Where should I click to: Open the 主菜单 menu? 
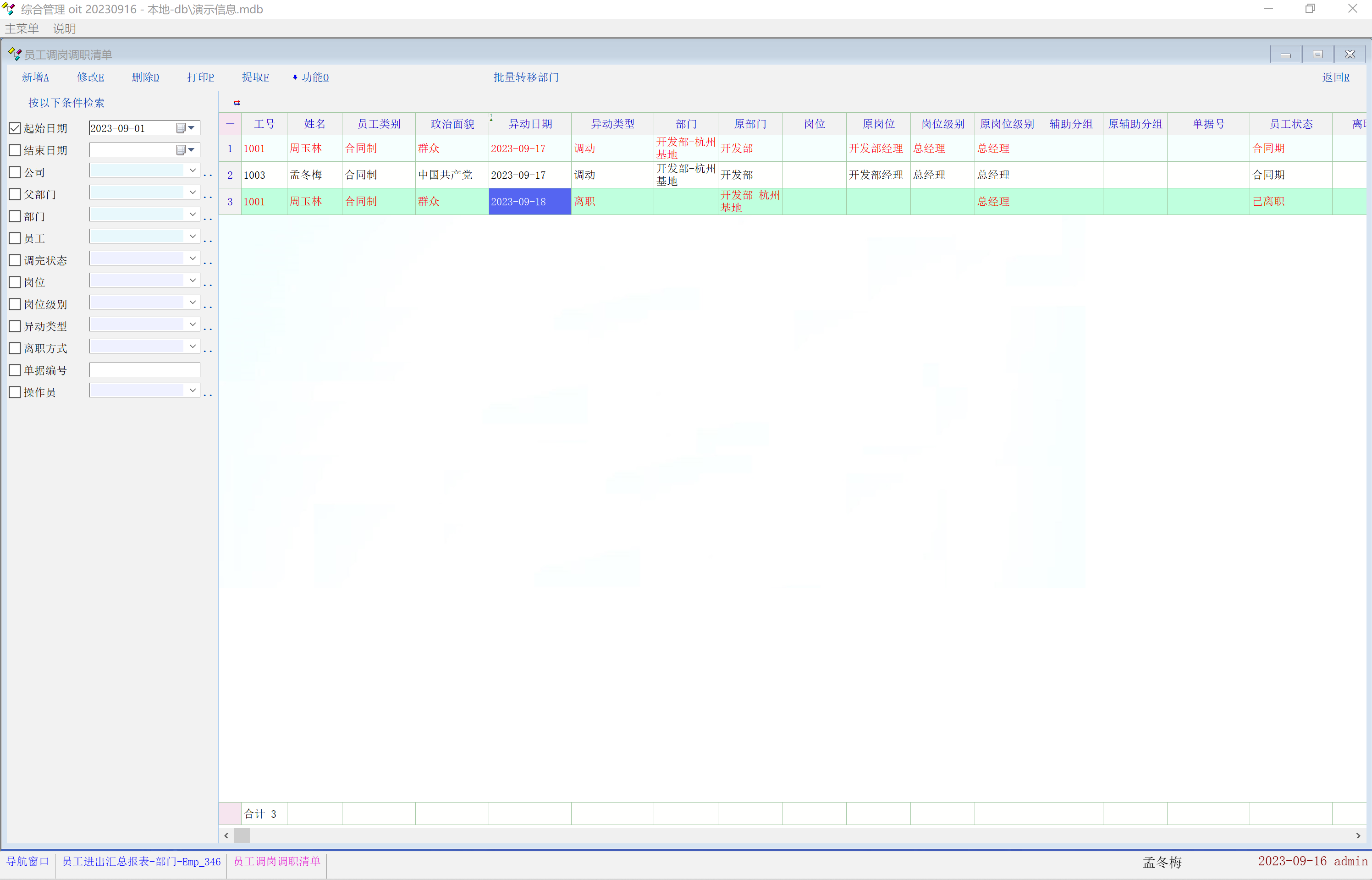(22, 28)
